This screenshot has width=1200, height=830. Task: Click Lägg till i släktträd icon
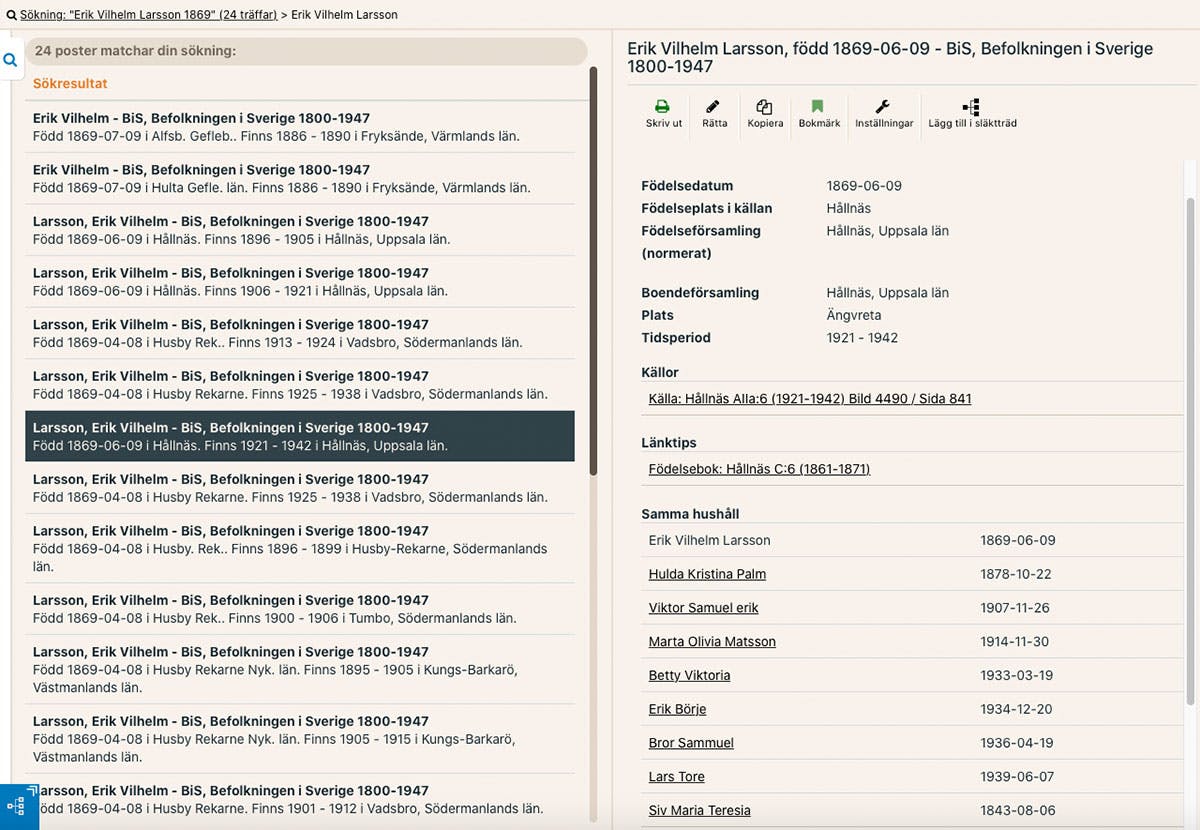click(x=971, y=107)
